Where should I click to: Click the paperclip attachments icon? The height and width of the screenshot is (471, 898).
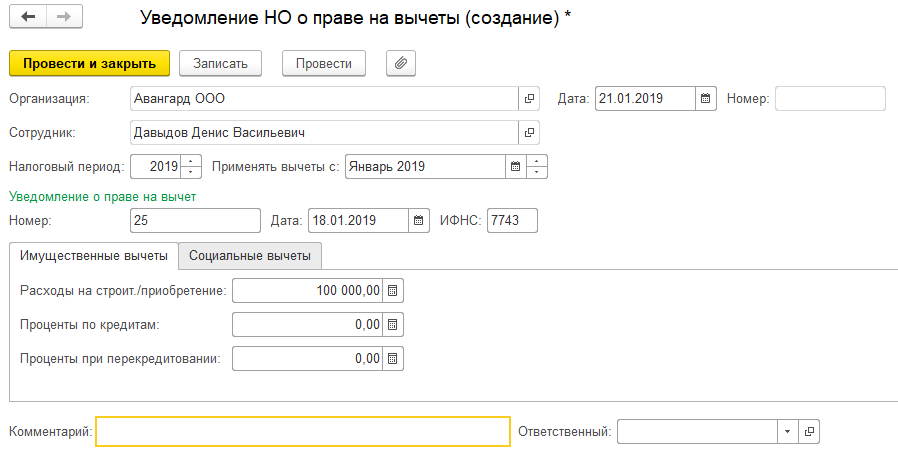point(400,63)
